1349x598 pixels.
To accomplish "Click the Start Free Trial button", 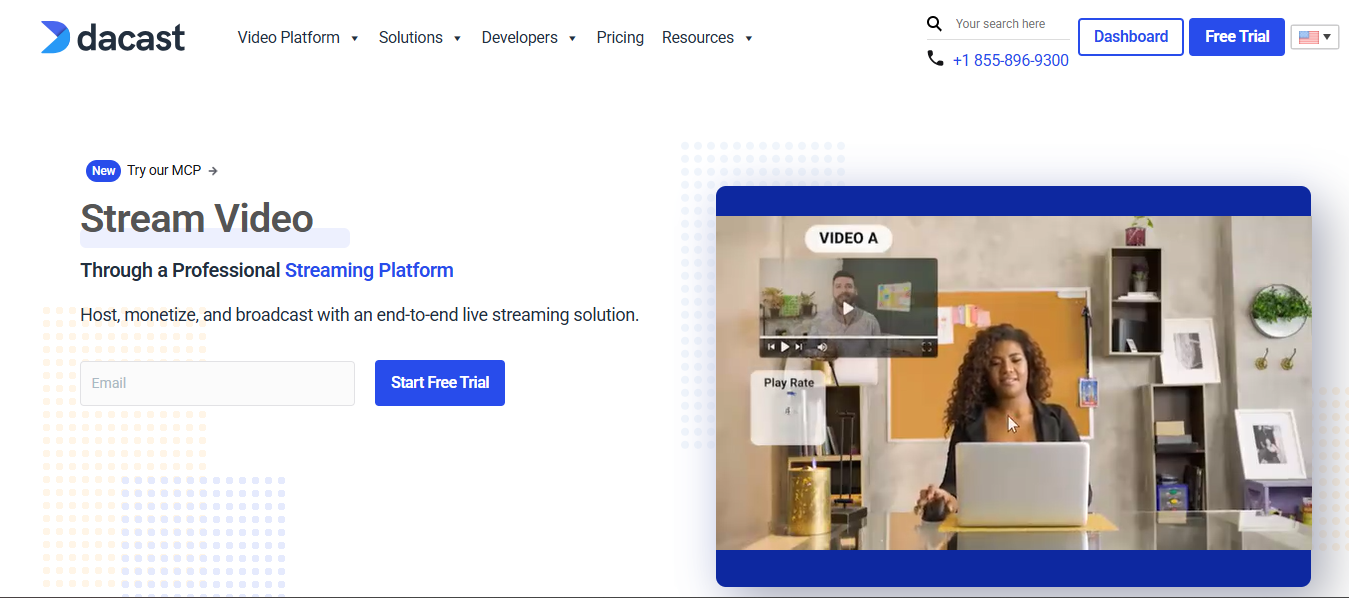I will pos(439,382).
